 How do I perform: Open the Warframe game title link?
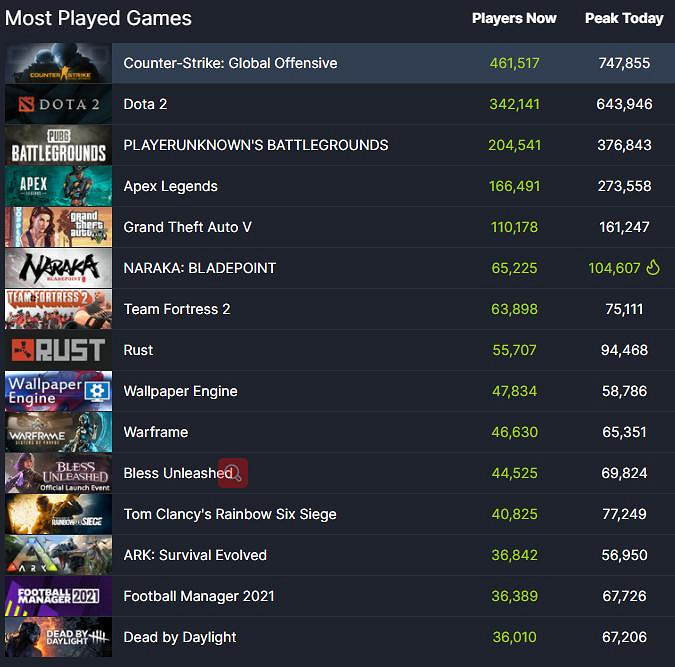(x=155, y=432)
